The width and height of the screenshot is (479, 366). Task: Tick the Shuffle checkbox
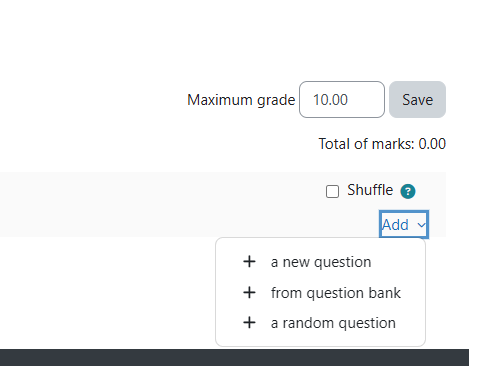332,192
